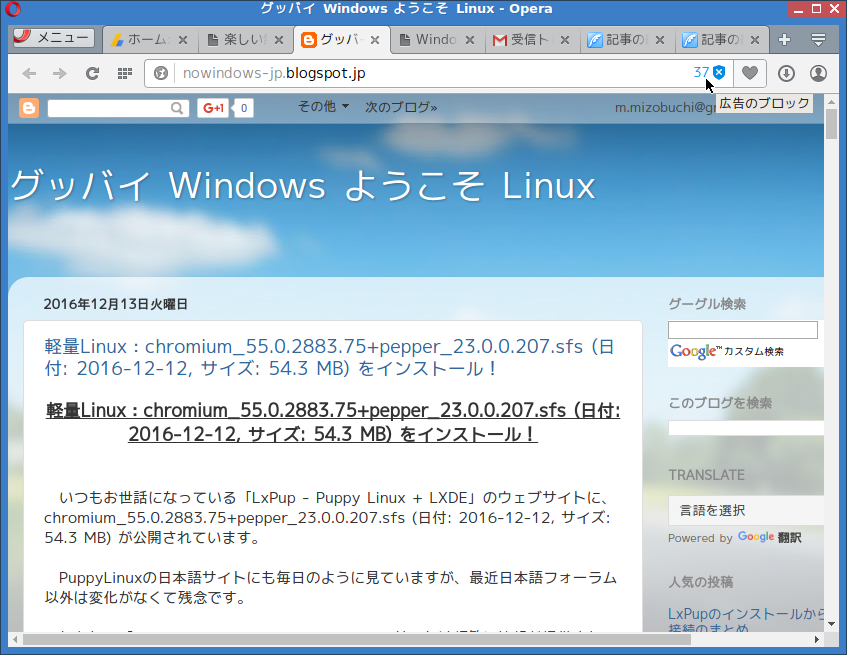Open the underlined bold post heading link

click(x=333, y=422)
